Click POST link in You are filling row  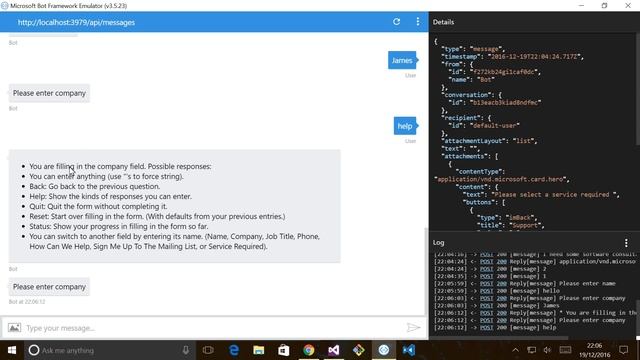486,313
